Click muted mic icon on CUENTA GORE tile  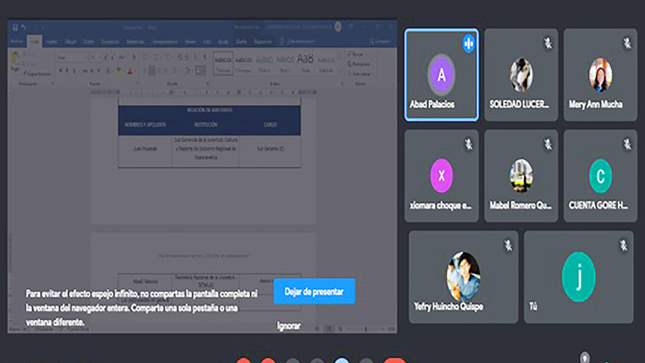pos(627,144)
